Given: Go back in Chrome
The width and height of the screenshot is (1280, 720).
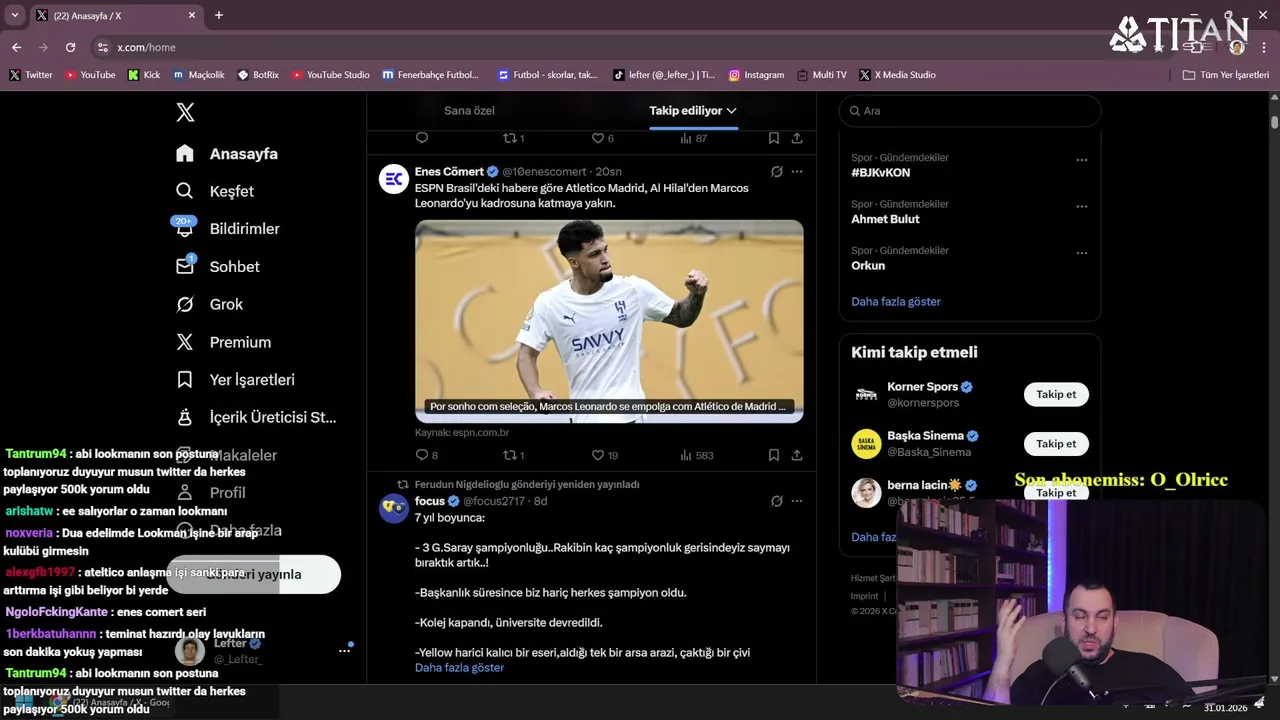Looking at the screenshot, I should point(16,47).
